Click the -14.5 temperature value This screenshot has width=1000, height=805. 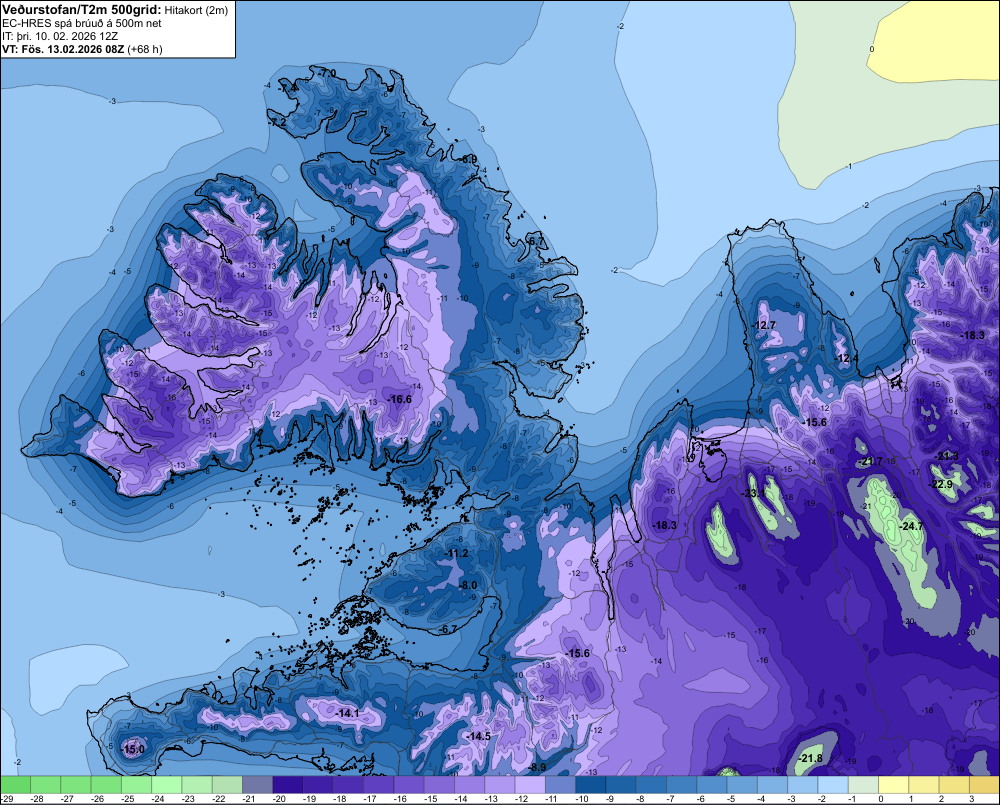pos(478,736)
